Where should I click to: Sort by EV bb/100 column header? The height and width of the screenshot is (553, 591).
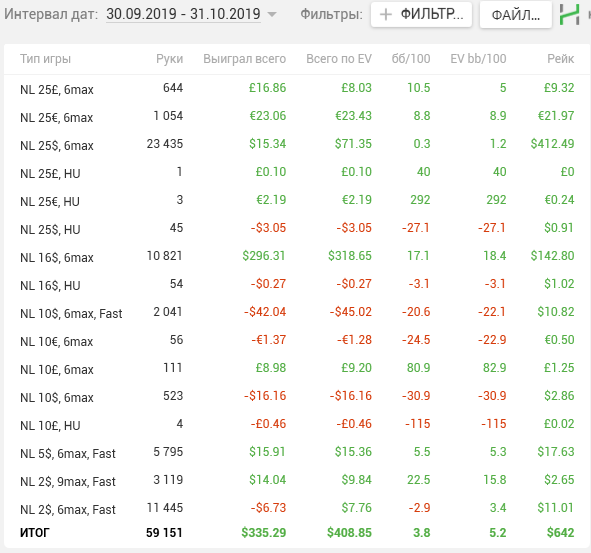click(478, 59)
